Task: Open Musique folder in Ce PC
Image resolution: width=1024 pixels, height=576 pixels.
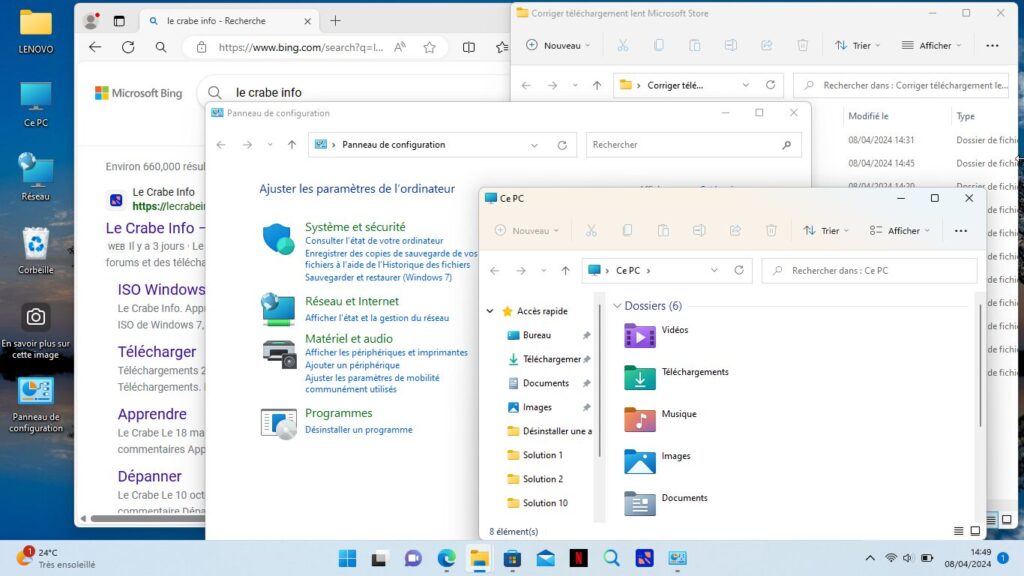Action: (660, 419)
